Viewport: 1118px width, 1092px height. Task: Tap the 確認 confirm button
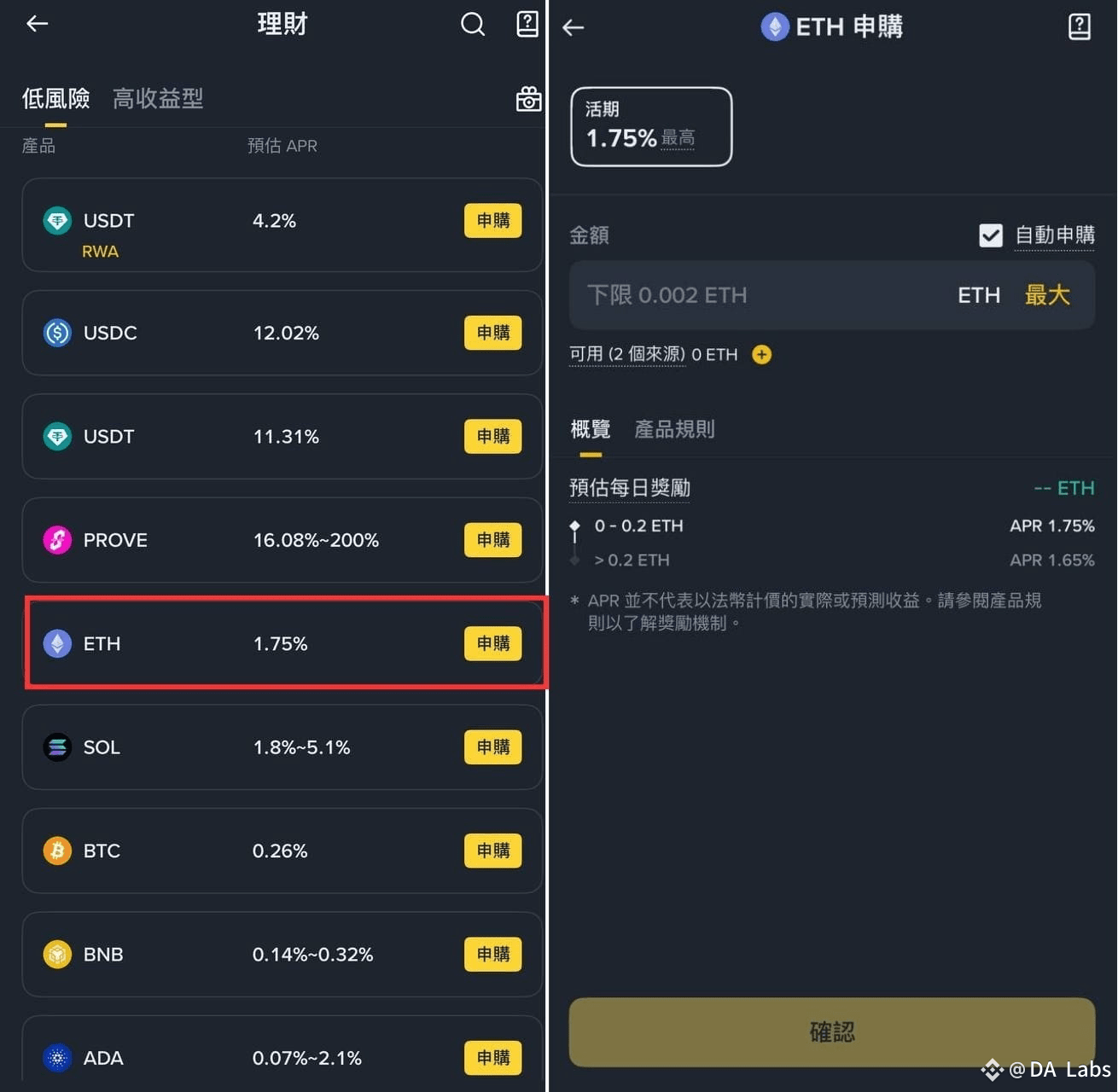[832, 1032]
